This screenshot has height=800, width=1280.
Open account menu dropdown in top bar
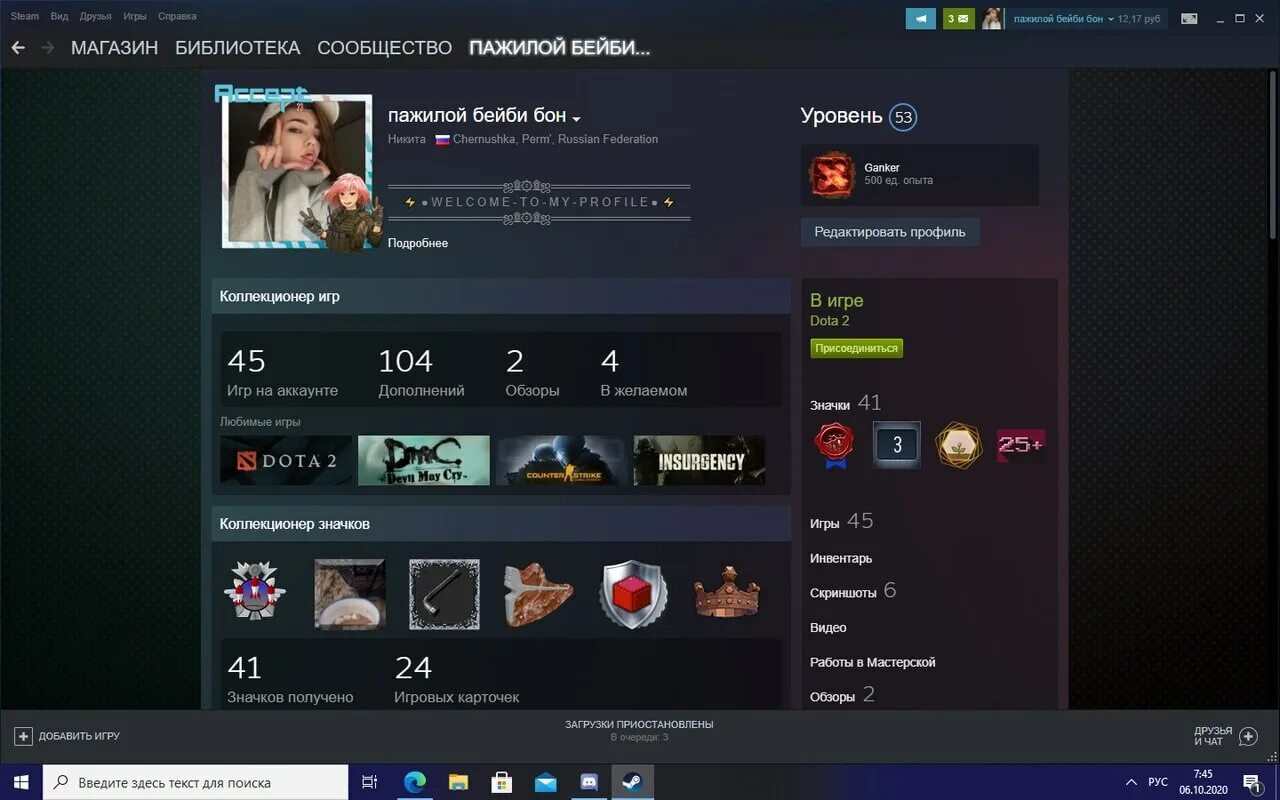(1110, 19)
